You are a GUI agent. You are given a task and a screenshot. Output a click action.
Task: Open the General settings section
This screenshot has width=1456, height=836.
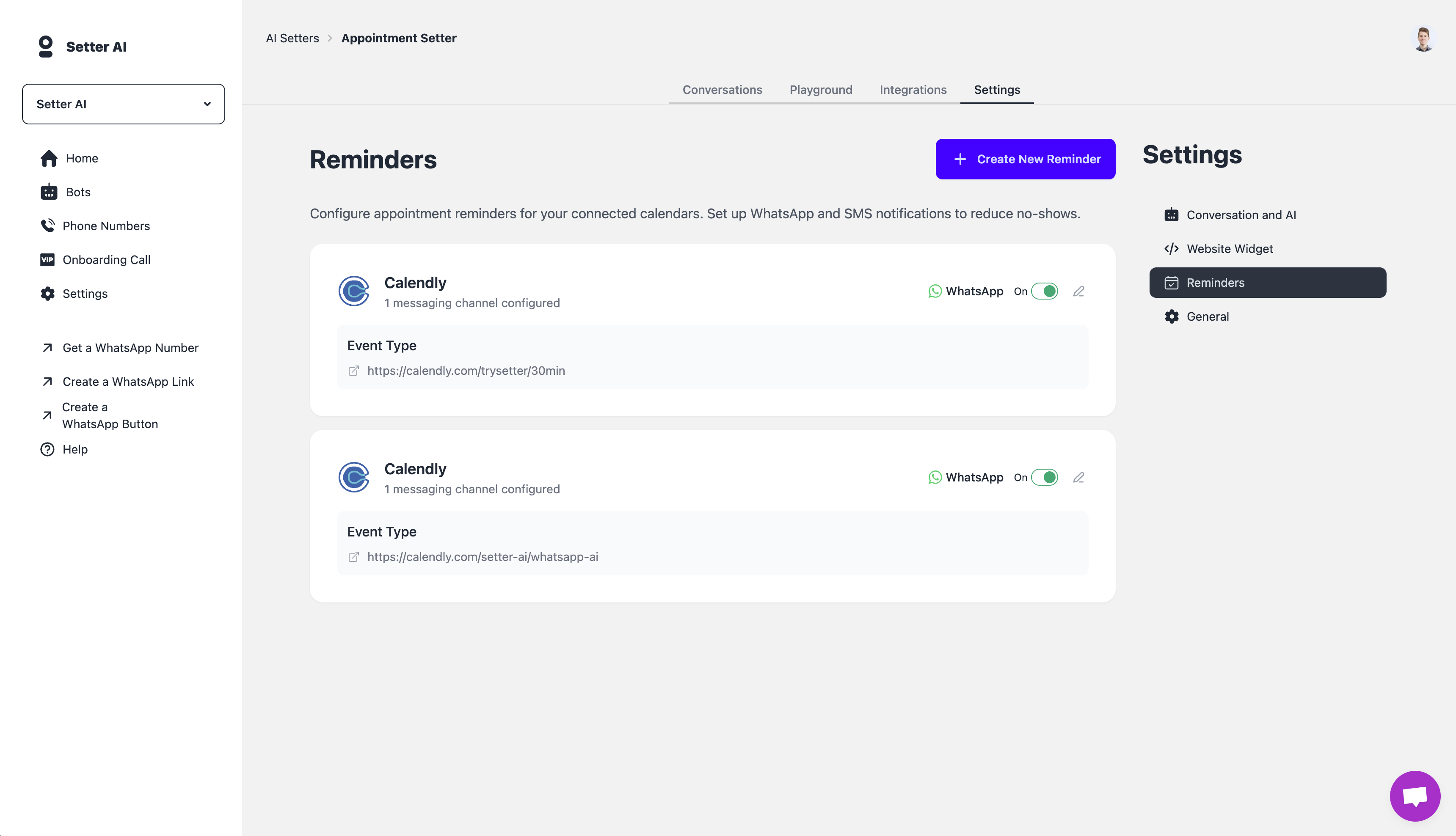point(1207,316)
